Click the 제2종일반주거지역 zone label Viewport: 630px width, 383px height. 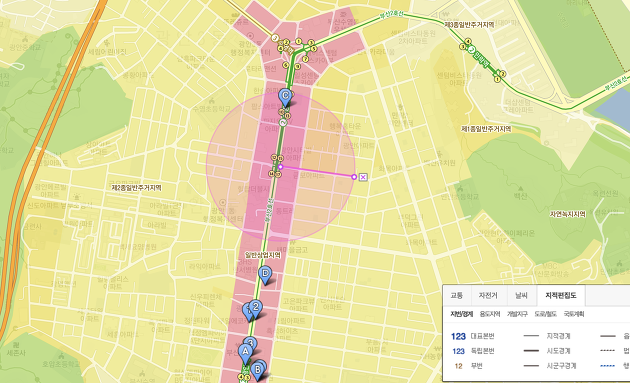(x=137, y=188)
